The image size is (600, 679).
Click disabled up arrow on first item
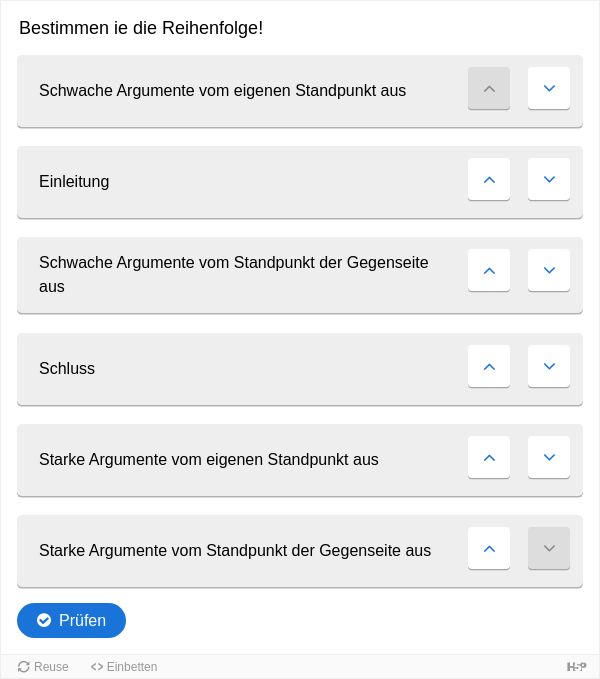pos(489,88)
